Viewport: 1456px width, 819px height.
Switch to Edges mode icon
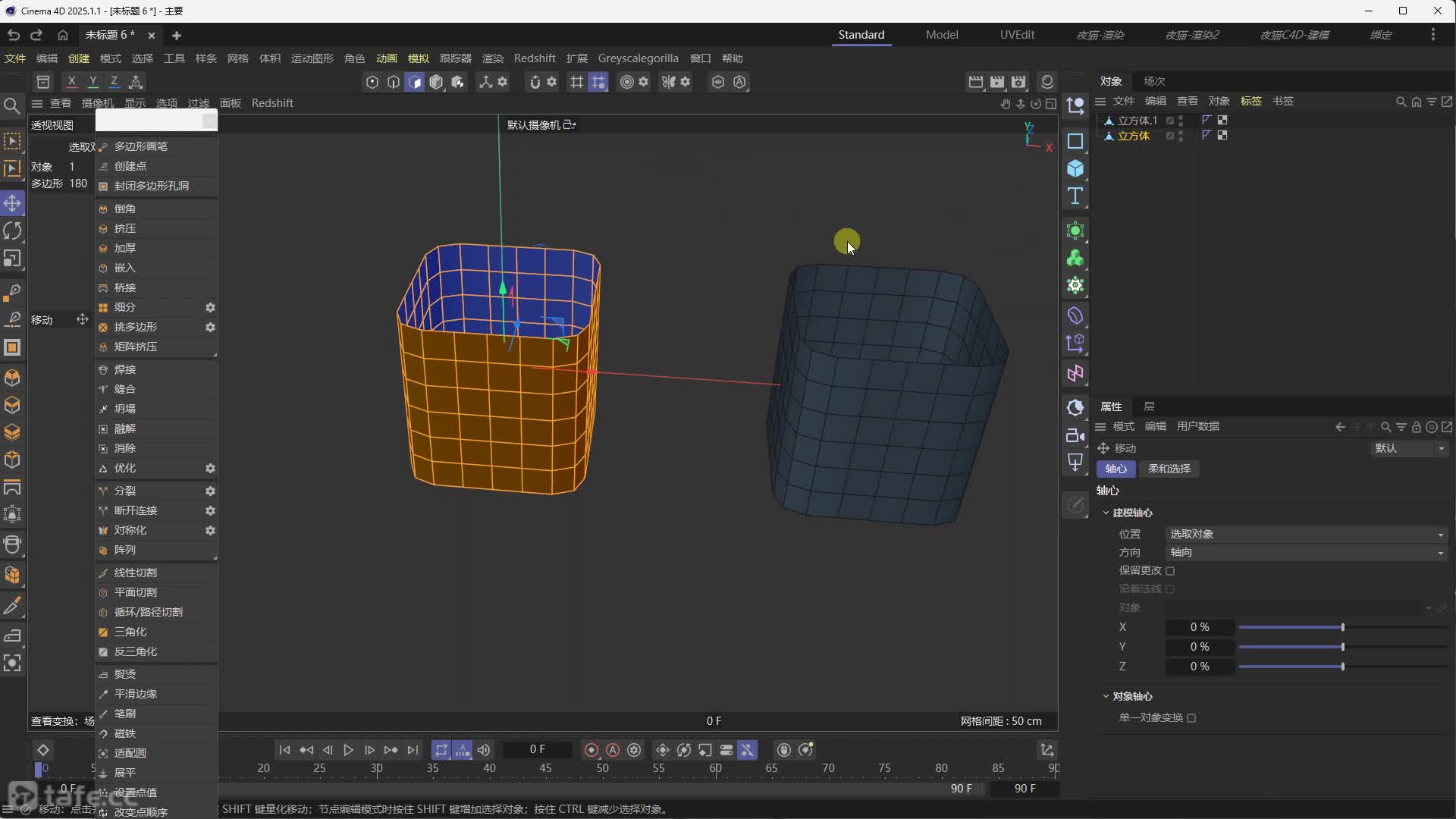pos(393,82)
